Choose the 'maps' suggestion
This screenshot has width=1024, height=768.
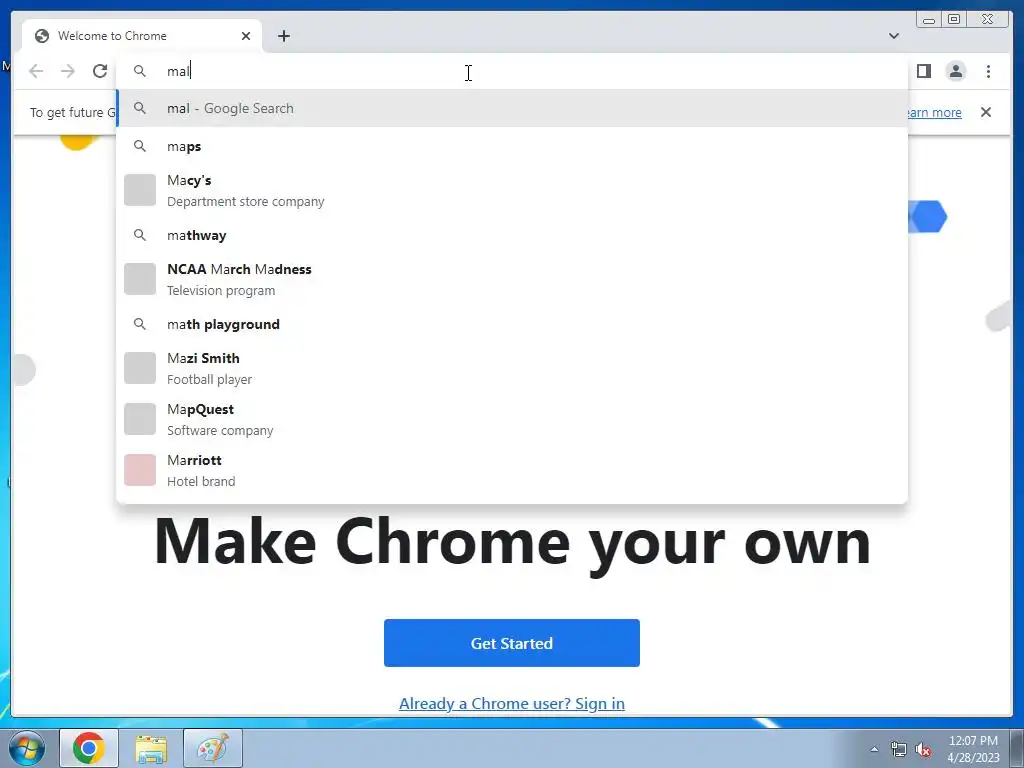point(512,146)
